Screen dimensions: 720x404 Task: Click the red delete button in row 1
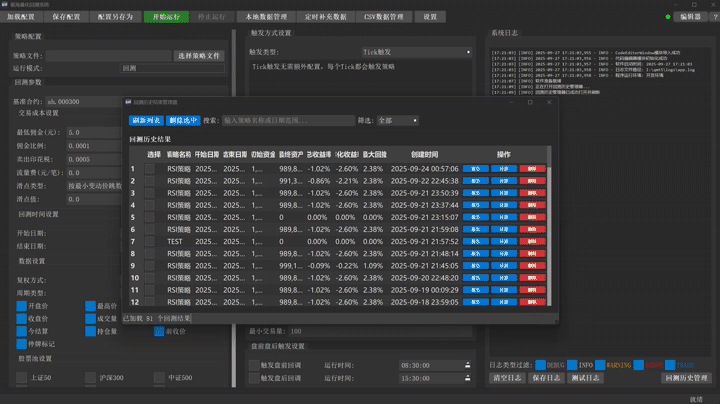click(x=531, y=169)
